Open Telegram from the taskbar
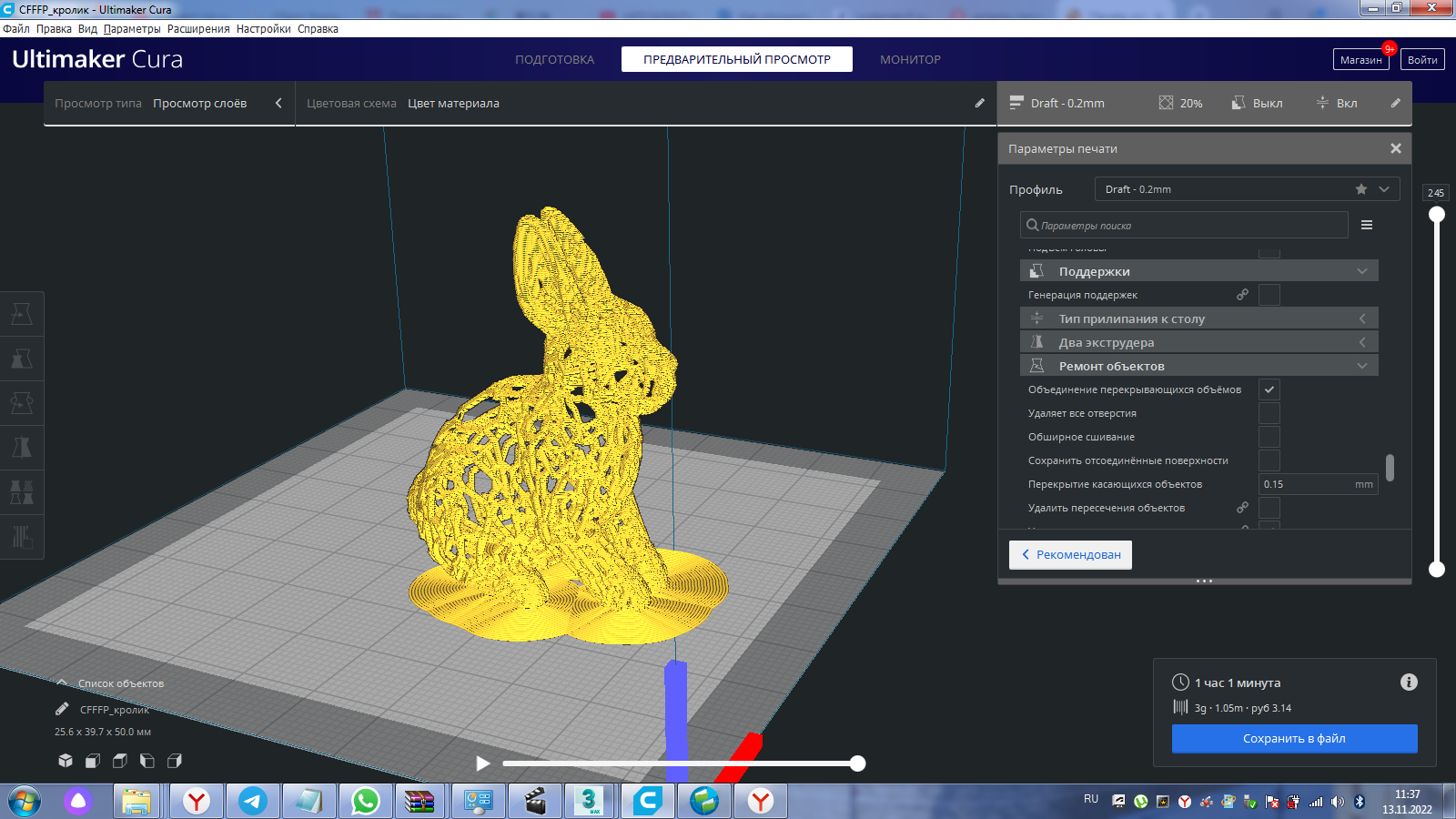1456x819 pixels. 253,801
